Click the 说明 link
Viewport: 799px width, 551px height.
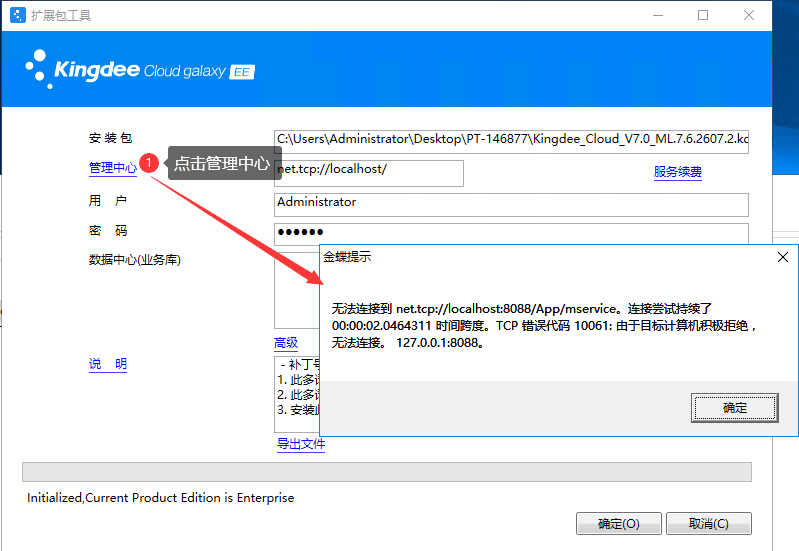(108, 364)
